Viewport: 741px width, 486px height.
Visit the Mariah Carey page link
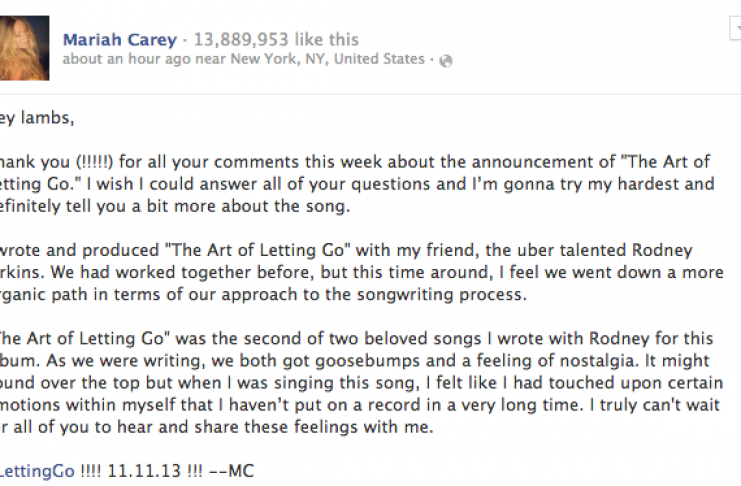[x=119, y=40]
